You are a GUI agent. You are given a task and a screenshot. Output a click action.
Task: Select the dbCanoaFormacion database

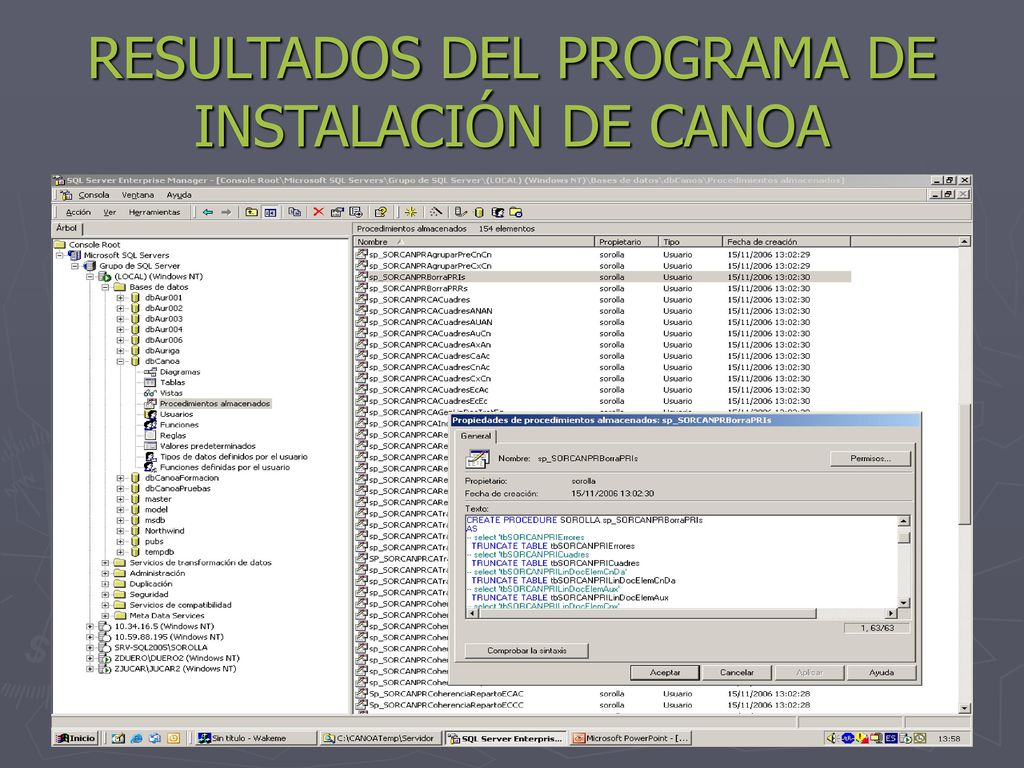pyautogui.click(x=182, y=478)
